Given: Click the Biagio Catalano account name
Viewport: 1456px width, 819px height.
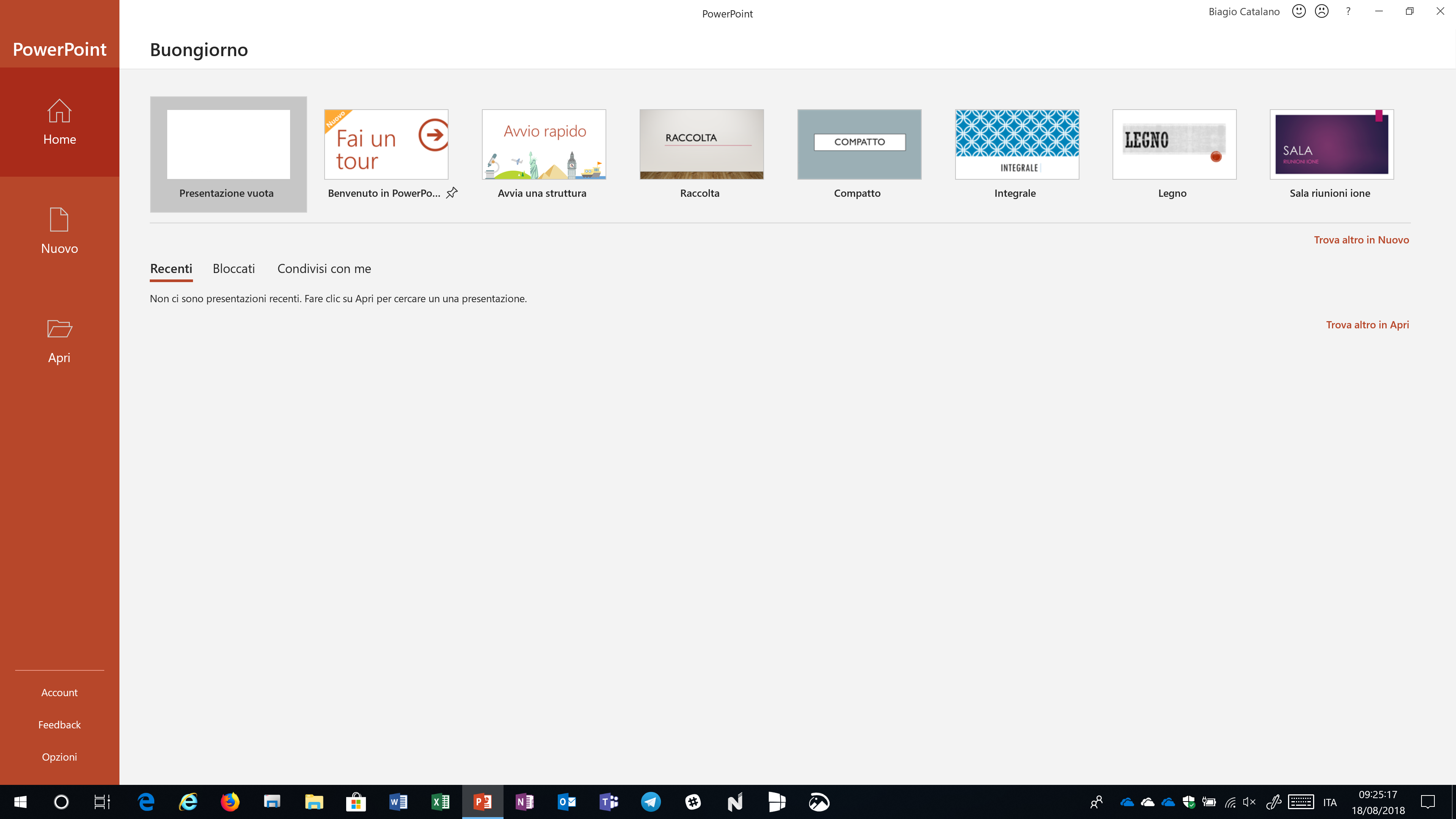Looking at the screenshot, I should tap(1244, 11).
